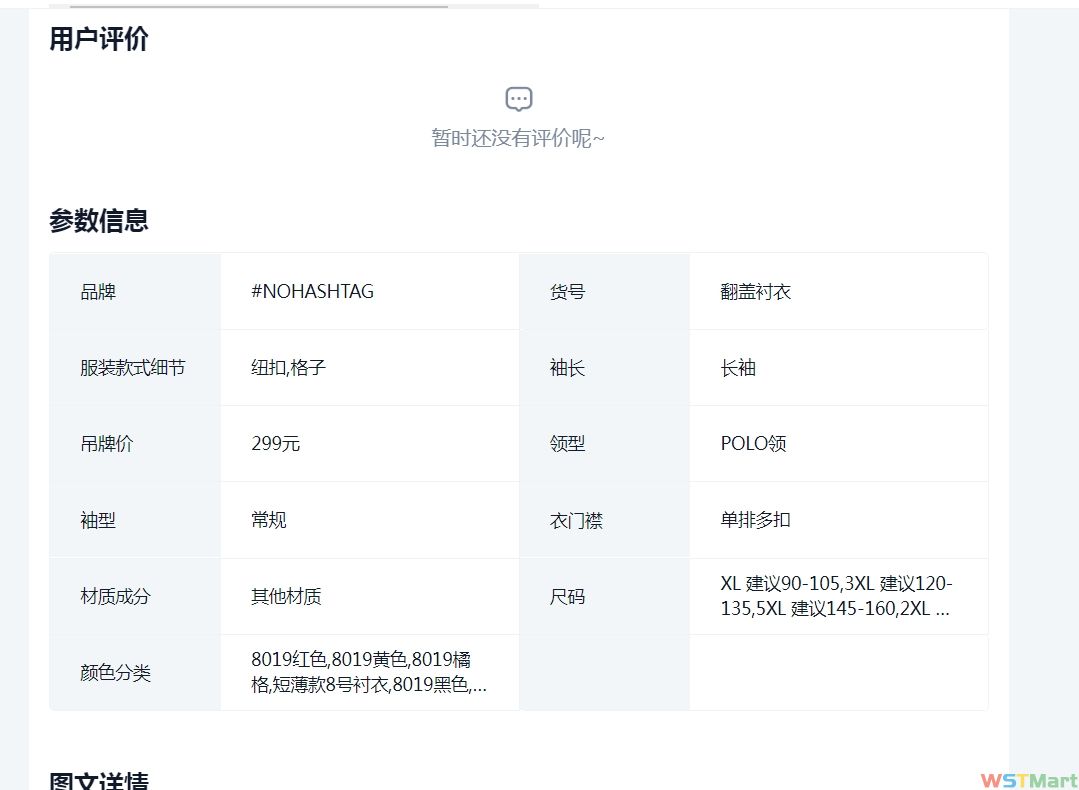Click the POLO领 collar type value
The width and height of the screenshot is (1079, 790).
(753, 444)
